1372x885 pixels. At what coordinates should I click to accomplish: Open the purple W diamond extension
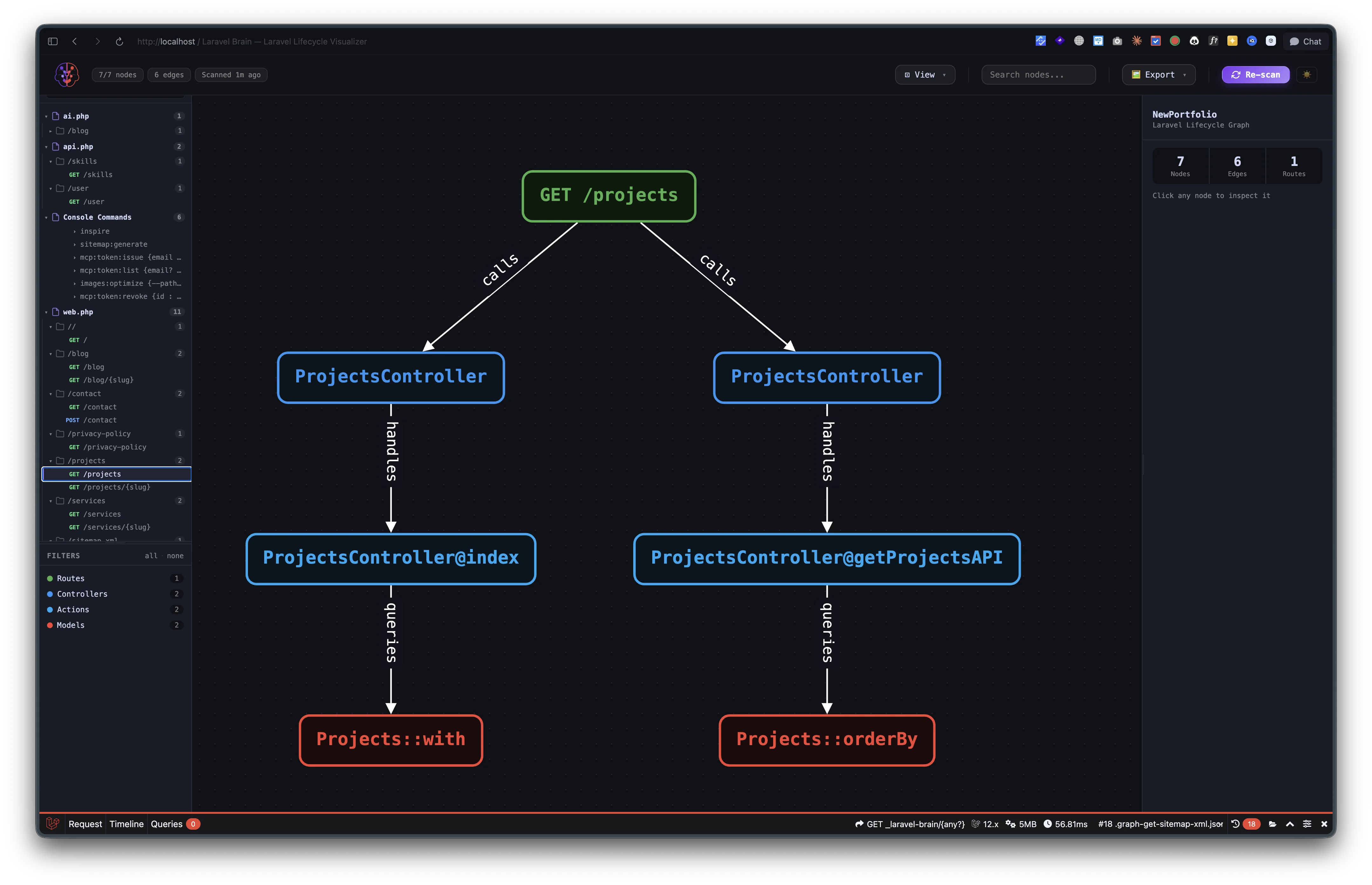pyautogui.click(x=1060, y=41)
